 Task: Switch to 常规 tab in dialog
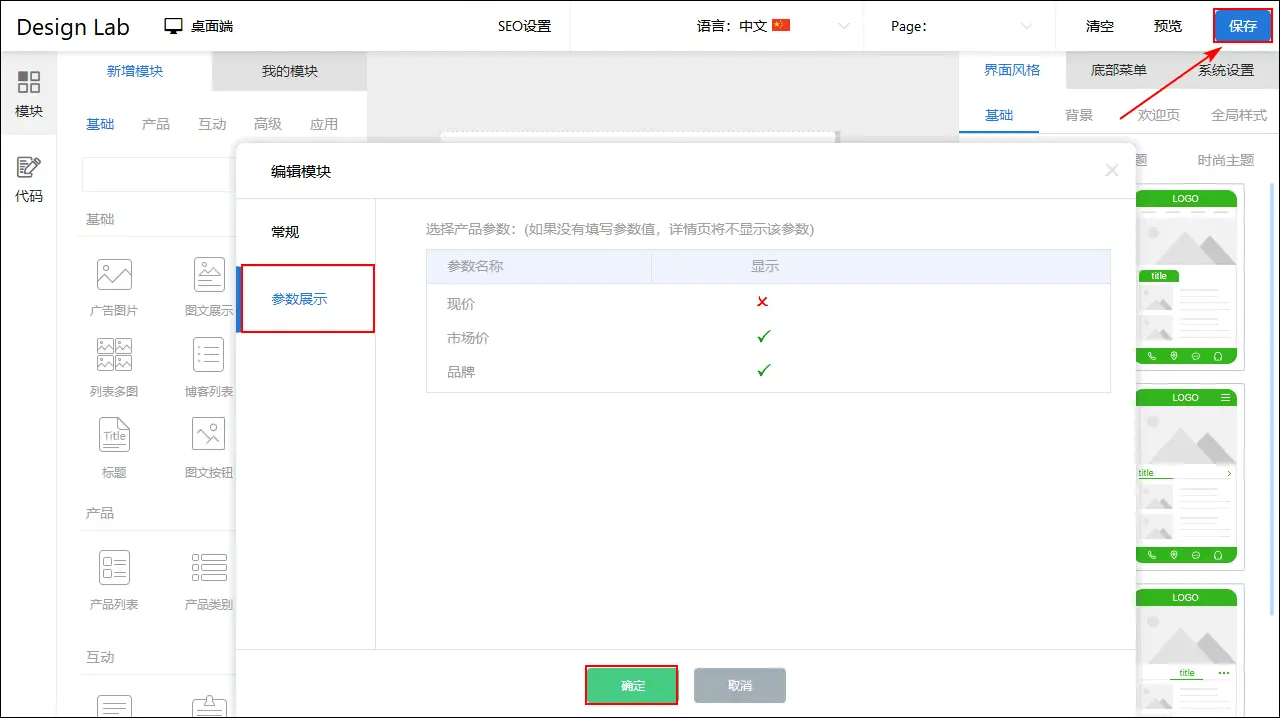click(285, 232)
